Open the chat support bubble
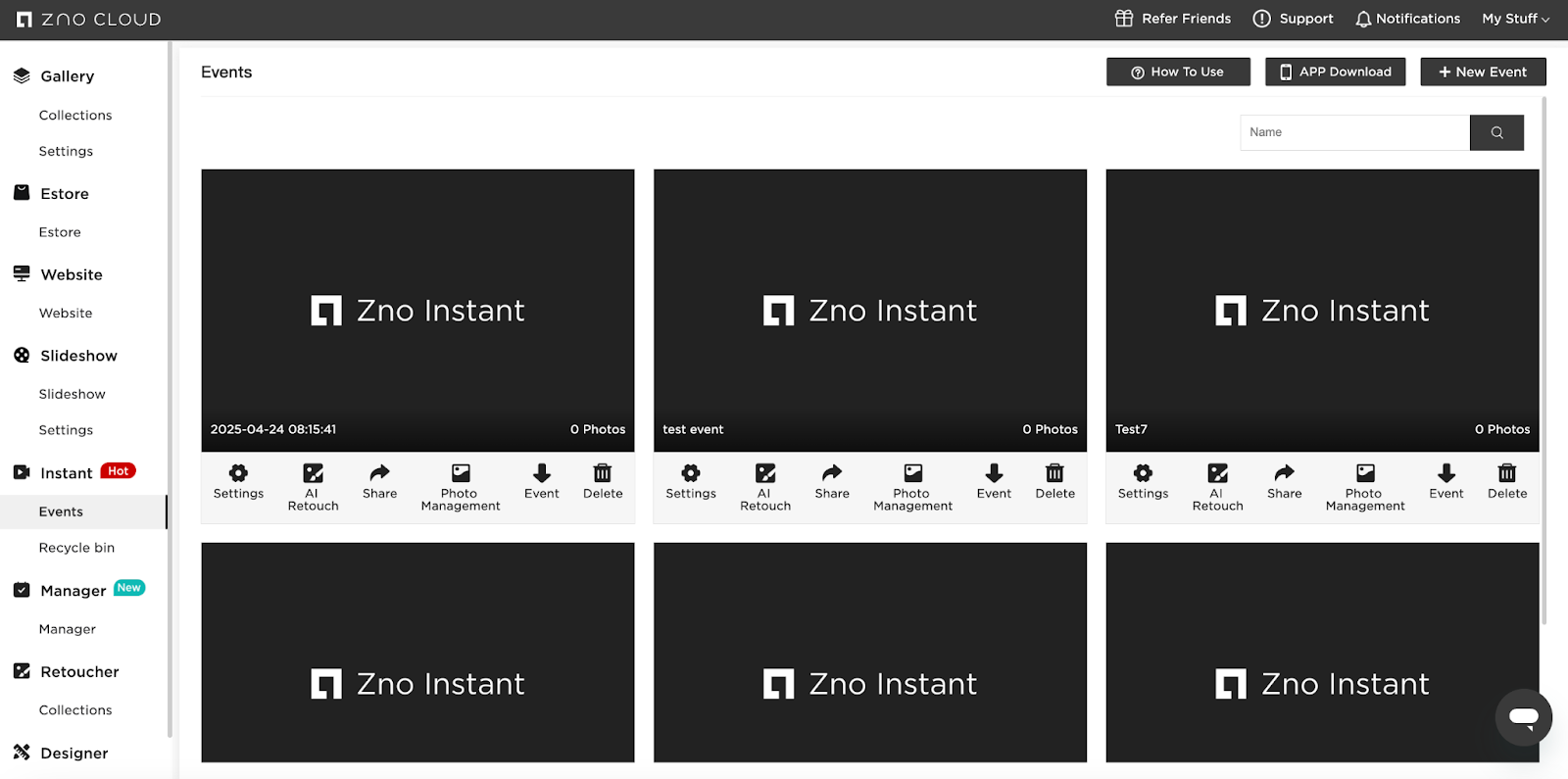 (1523, 716)
